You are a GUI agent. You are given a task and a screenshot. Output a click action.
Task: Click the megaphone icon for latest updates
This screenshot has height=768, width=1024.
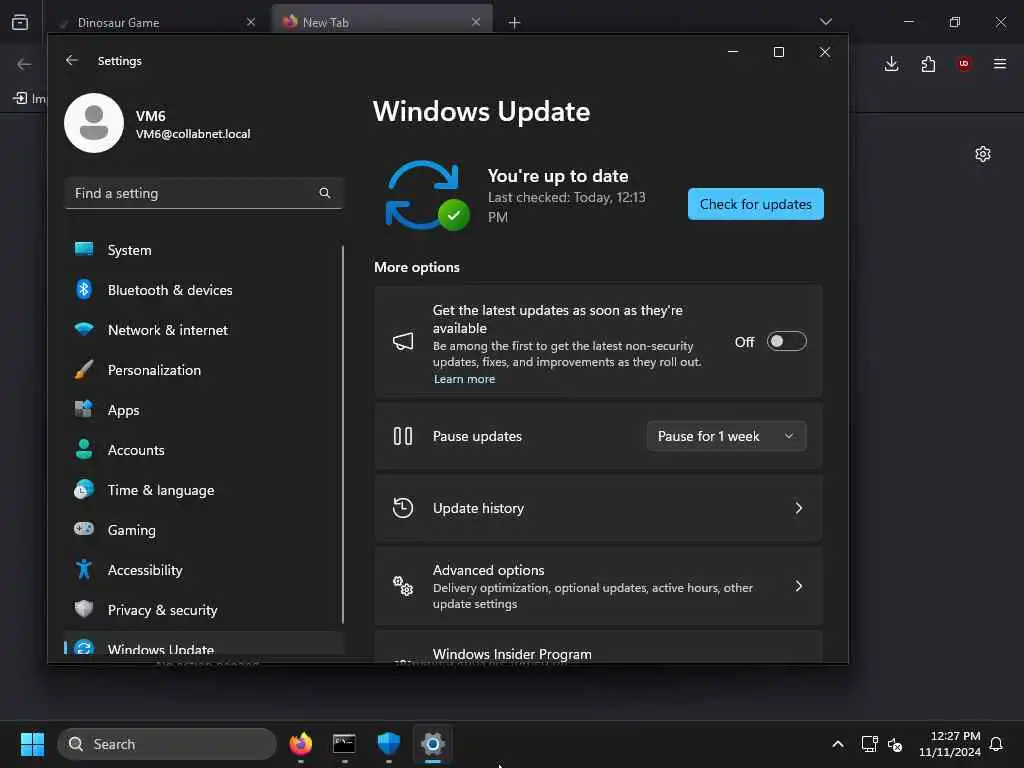pos(403,342)
